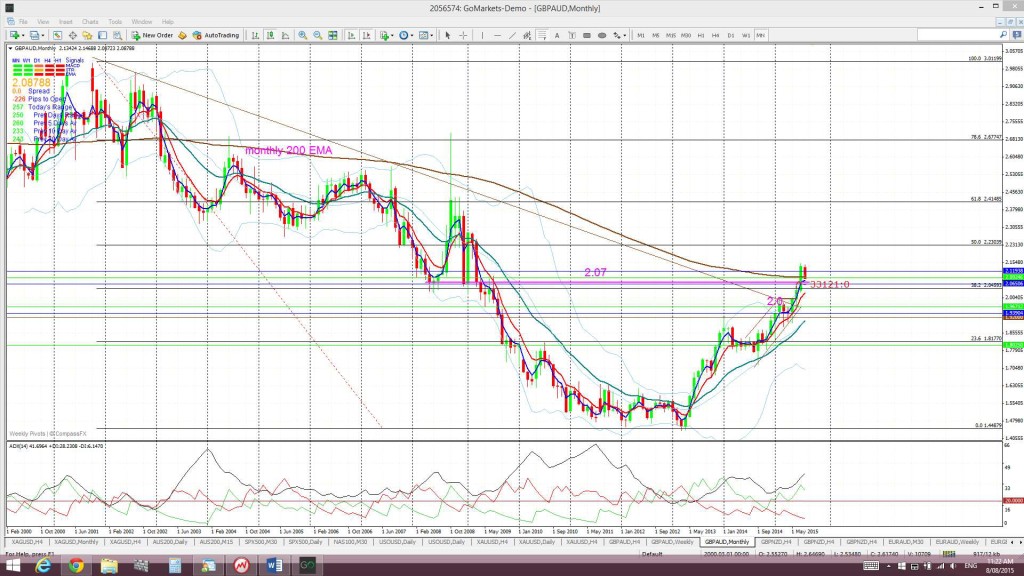Switch to the GBPAUD,Weekly chart tab
The width and height of the screenshot is (1024, 576).
coord(672,542)
